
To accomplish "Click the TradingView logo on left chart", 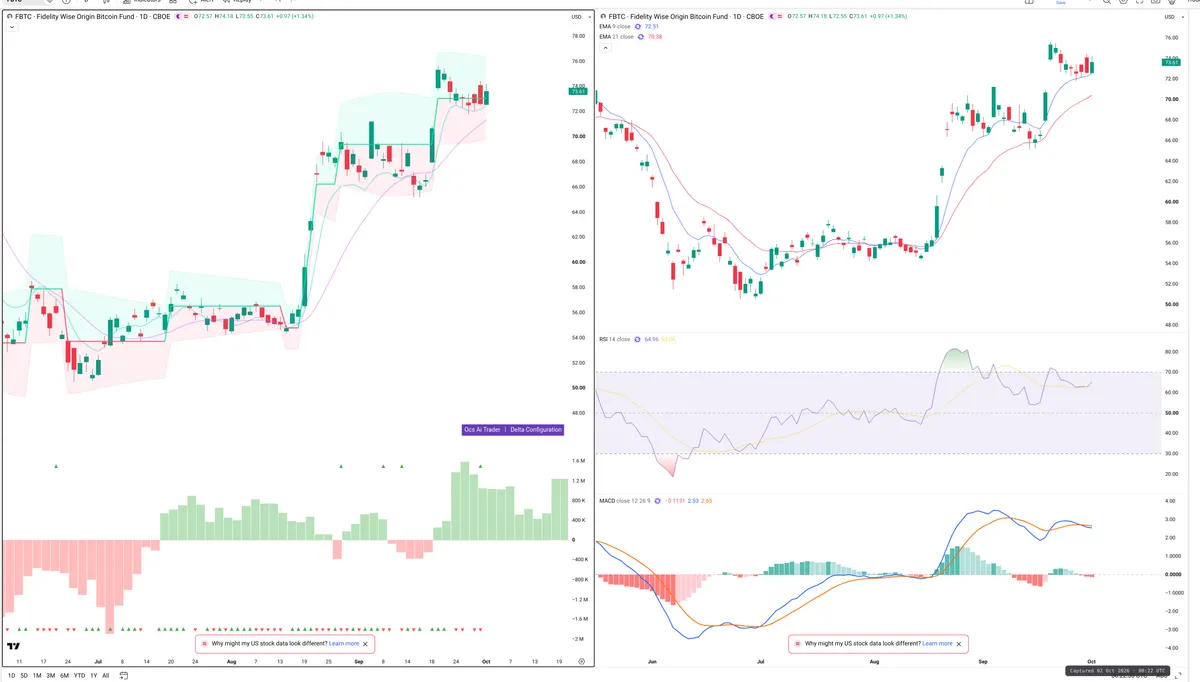I will point(15,646).
